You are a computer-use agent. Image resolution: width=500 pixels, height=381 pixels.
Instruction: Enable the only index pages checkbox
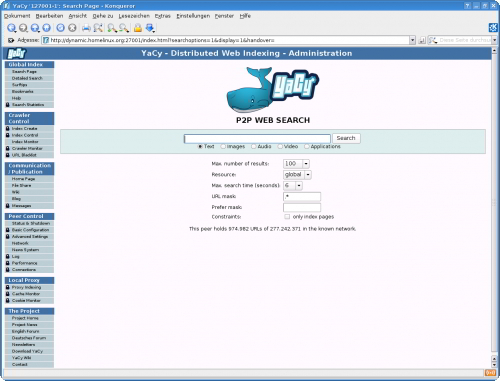[x=287, y=217]
